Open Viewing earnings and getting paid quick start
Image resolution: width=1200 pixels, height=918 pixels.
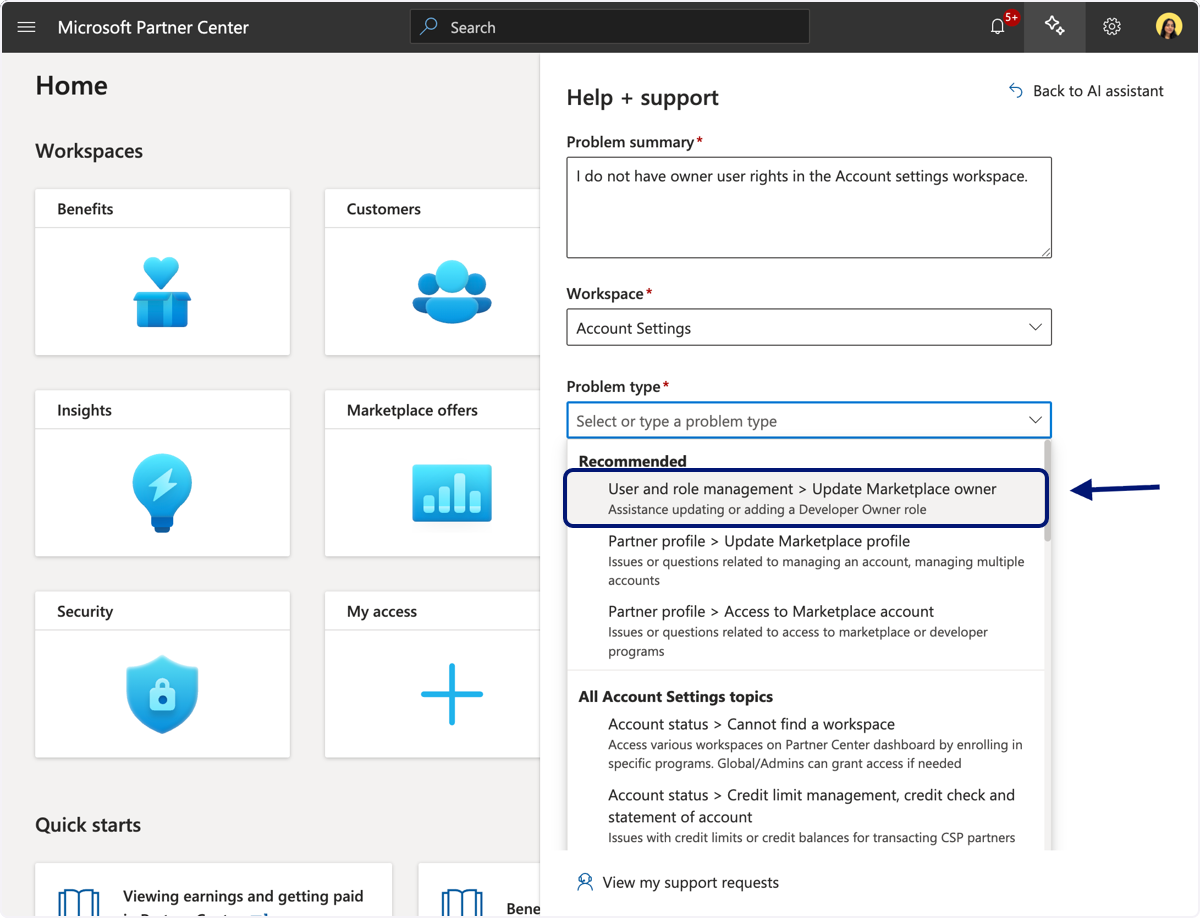click(243, 896)
